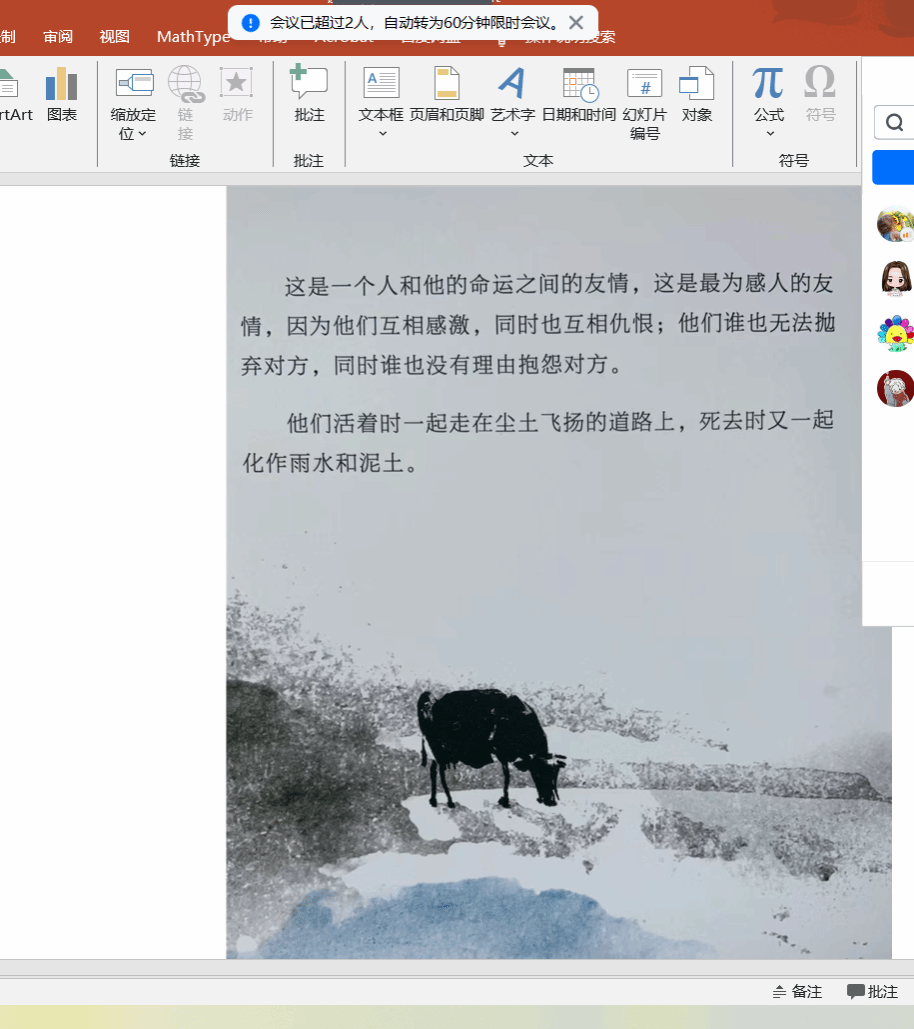This screenshot has height=1029, width=914.
Task: Open the 符号 omega symbol tool
Action: (820, 94)
